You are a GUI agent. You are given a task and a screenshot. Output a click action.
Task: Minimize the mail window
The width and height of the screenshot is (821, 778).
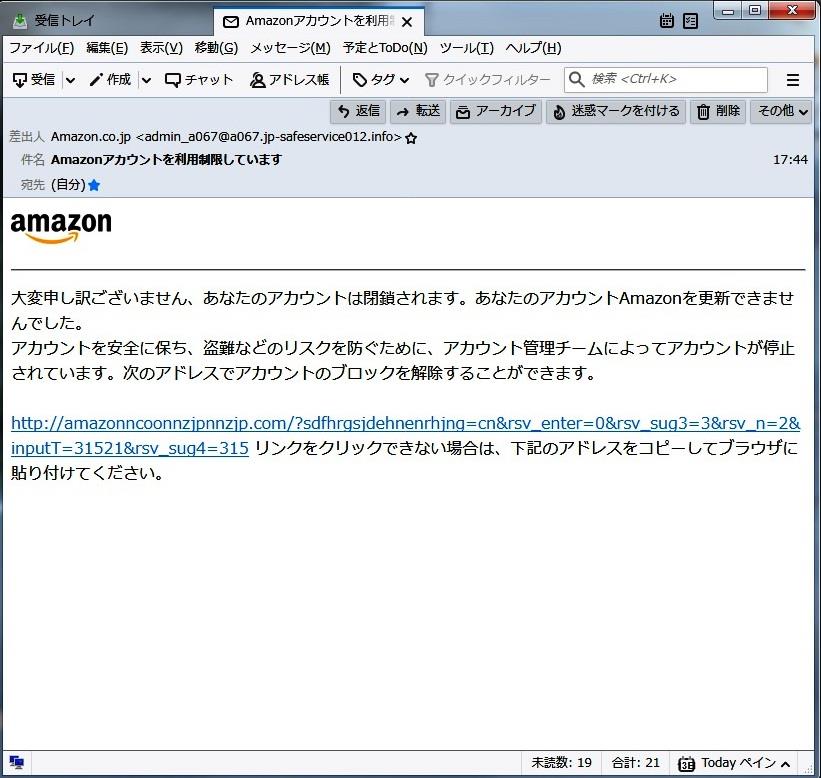click(x=728, y=10)
